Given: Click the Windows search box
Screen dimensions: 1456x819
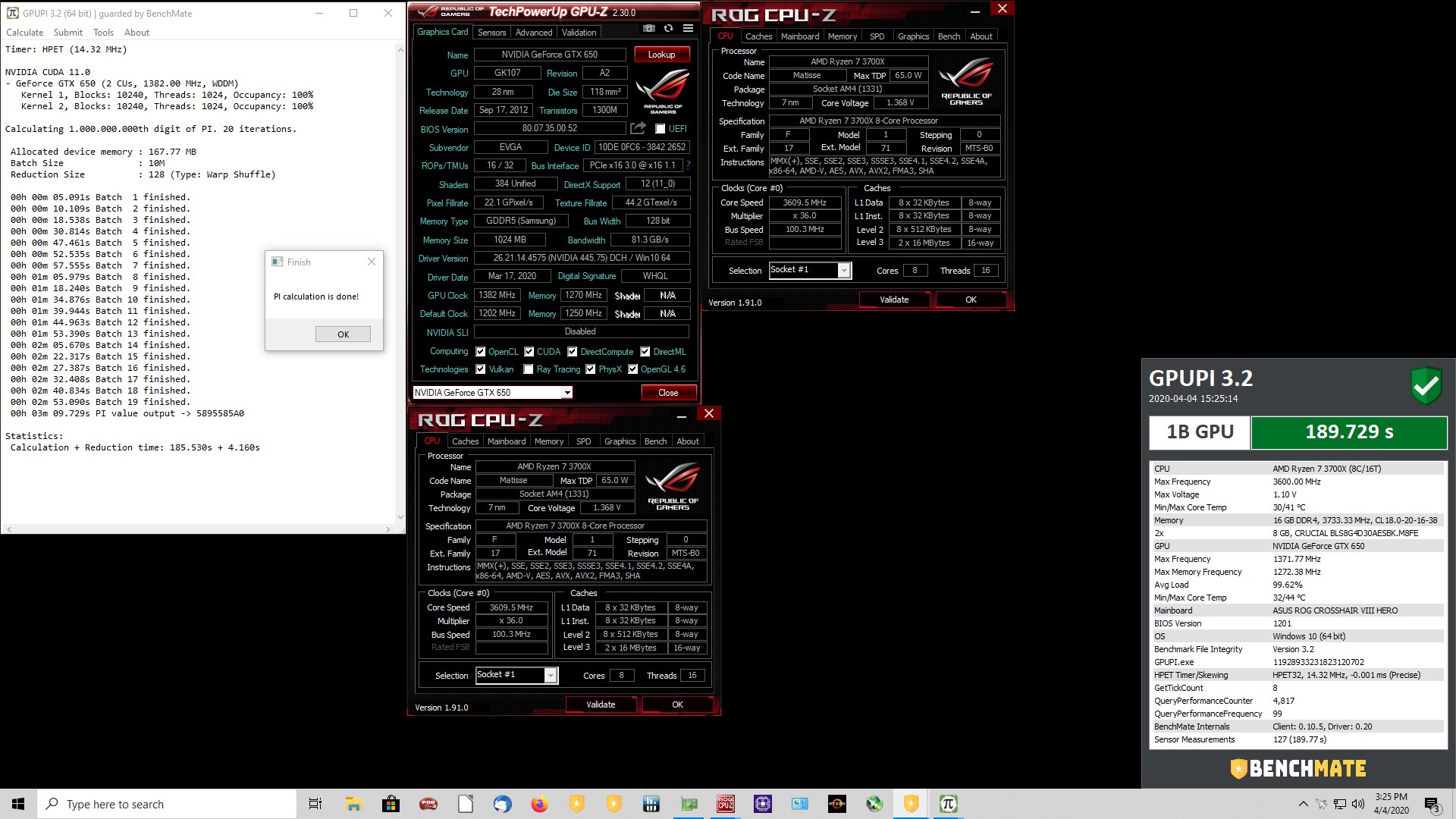Looking at the screenshot, I should pos(167,804).
